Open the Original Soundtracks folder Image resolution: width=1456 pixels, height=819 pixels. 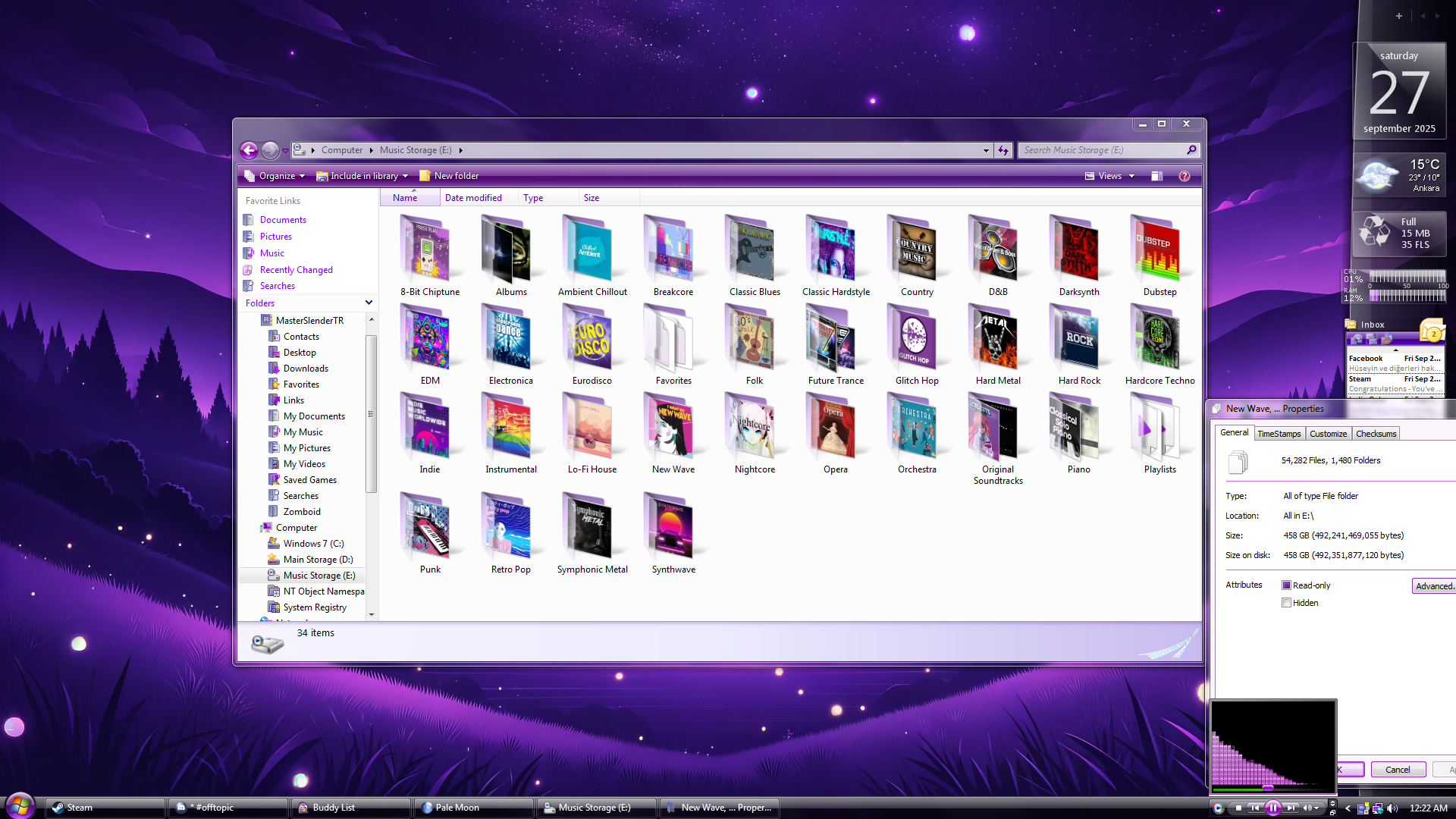point(998,438)
